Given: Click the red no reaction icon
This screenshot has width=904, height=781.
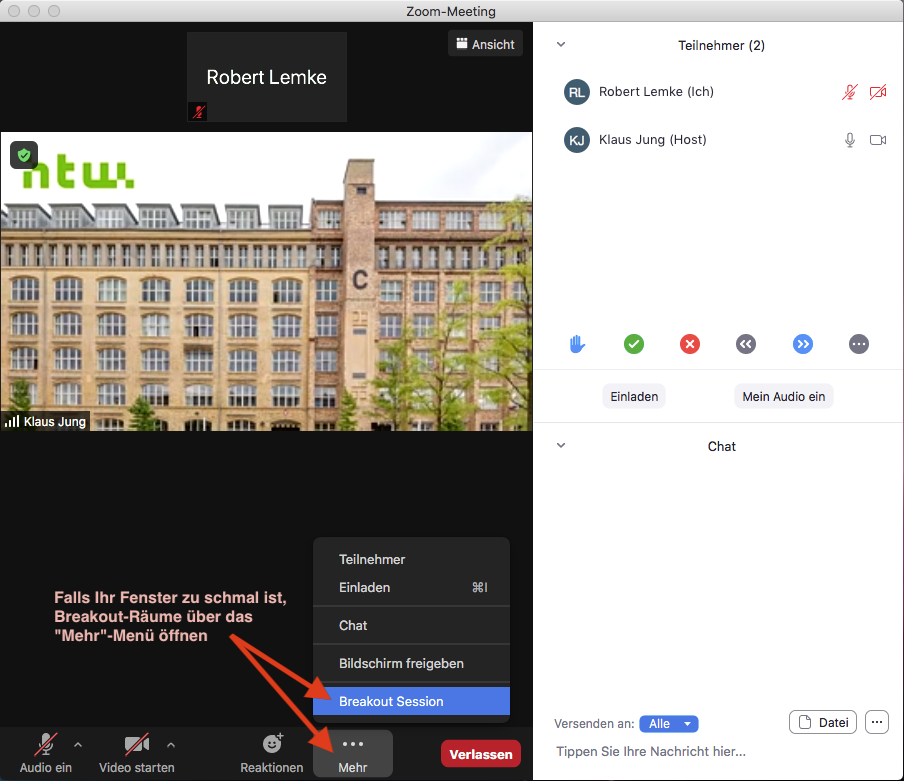Looking at the screenshot, I should [690, 344].
